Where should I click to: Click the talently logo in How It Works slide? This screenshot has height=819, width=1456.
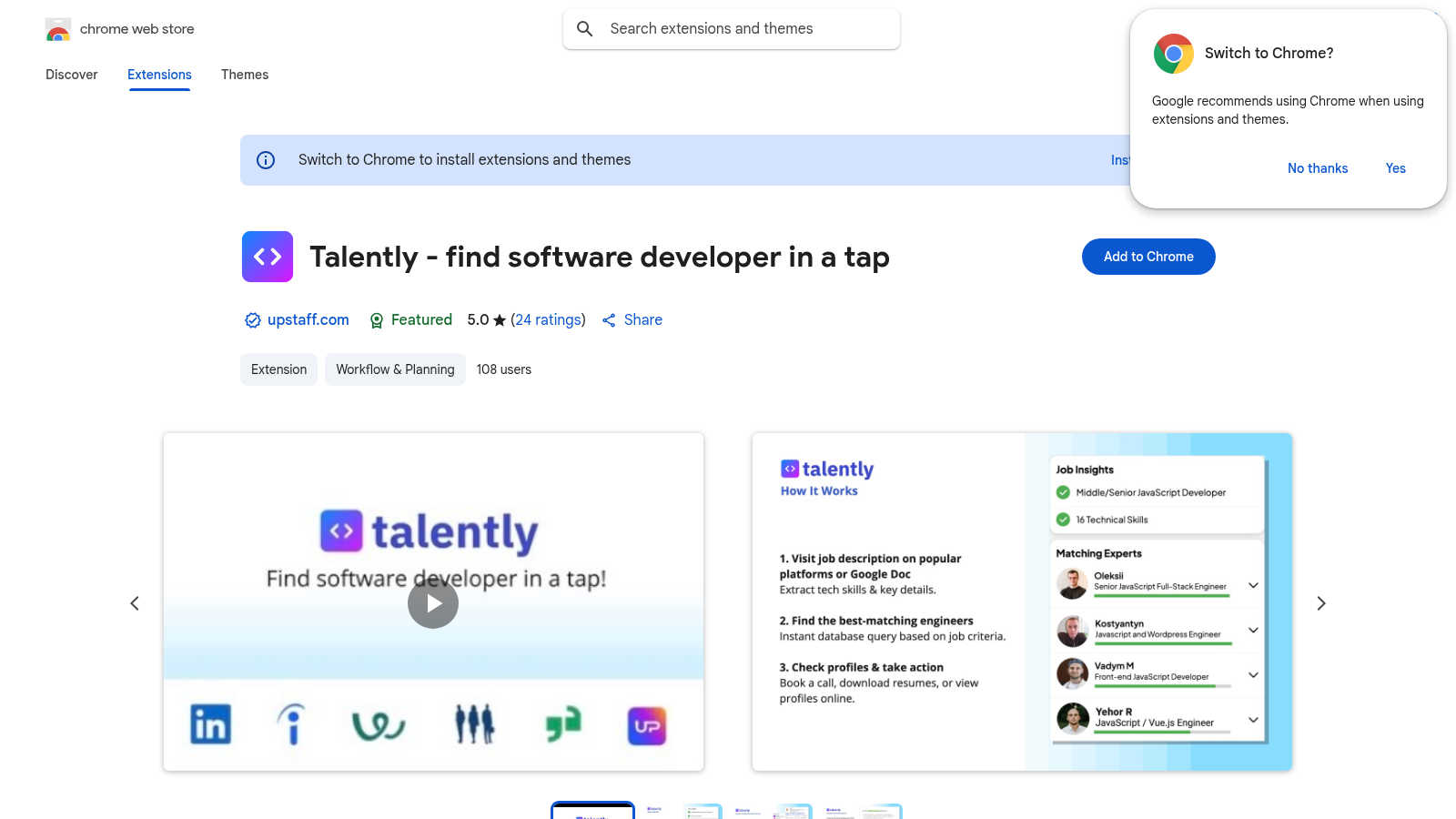827,469
